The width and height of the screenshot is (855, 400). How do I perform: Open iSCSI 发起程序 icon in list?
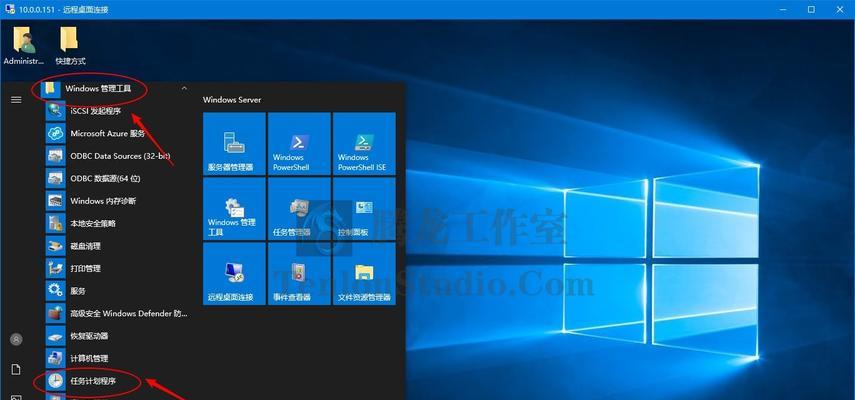click(x=55, y=111)
